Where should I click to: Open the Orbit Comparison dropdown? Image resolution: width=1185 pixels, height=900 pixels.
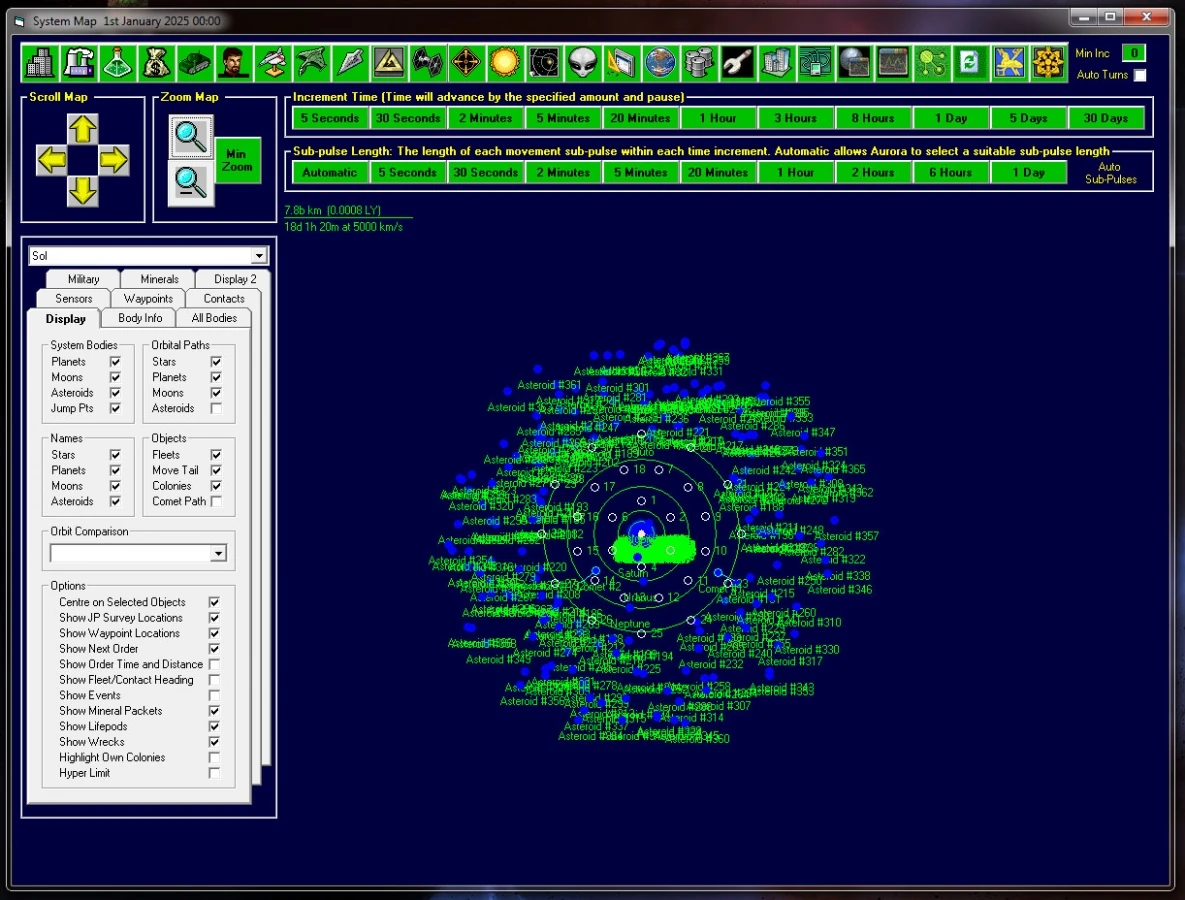coord(218,553)
